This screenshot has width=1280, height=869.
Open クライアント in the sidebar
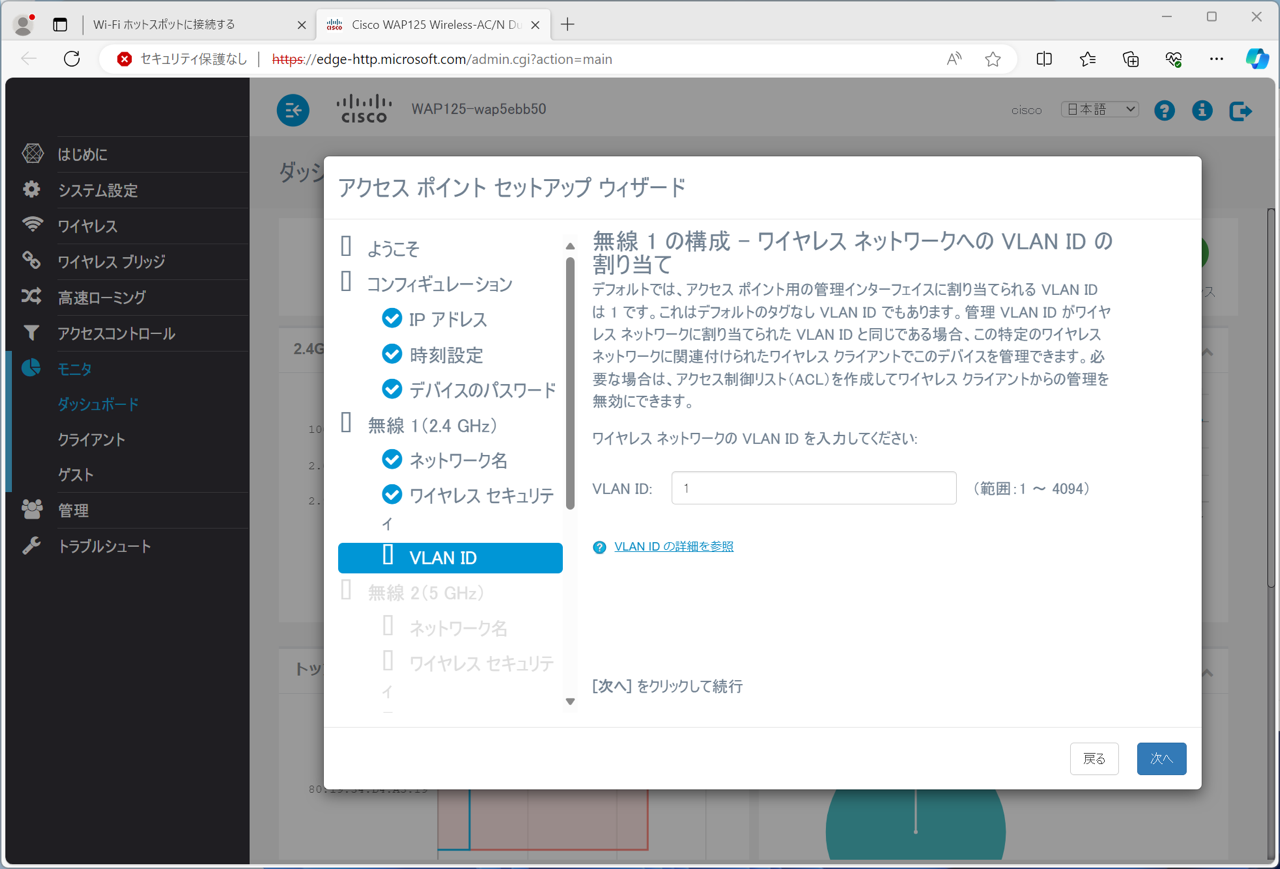(x=91, y=440)
